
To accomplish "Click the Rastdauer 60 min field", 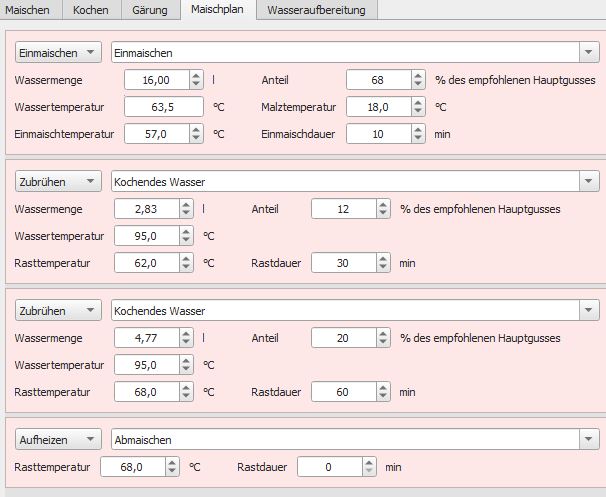I will pyautogui.click(x=344, y=392).
